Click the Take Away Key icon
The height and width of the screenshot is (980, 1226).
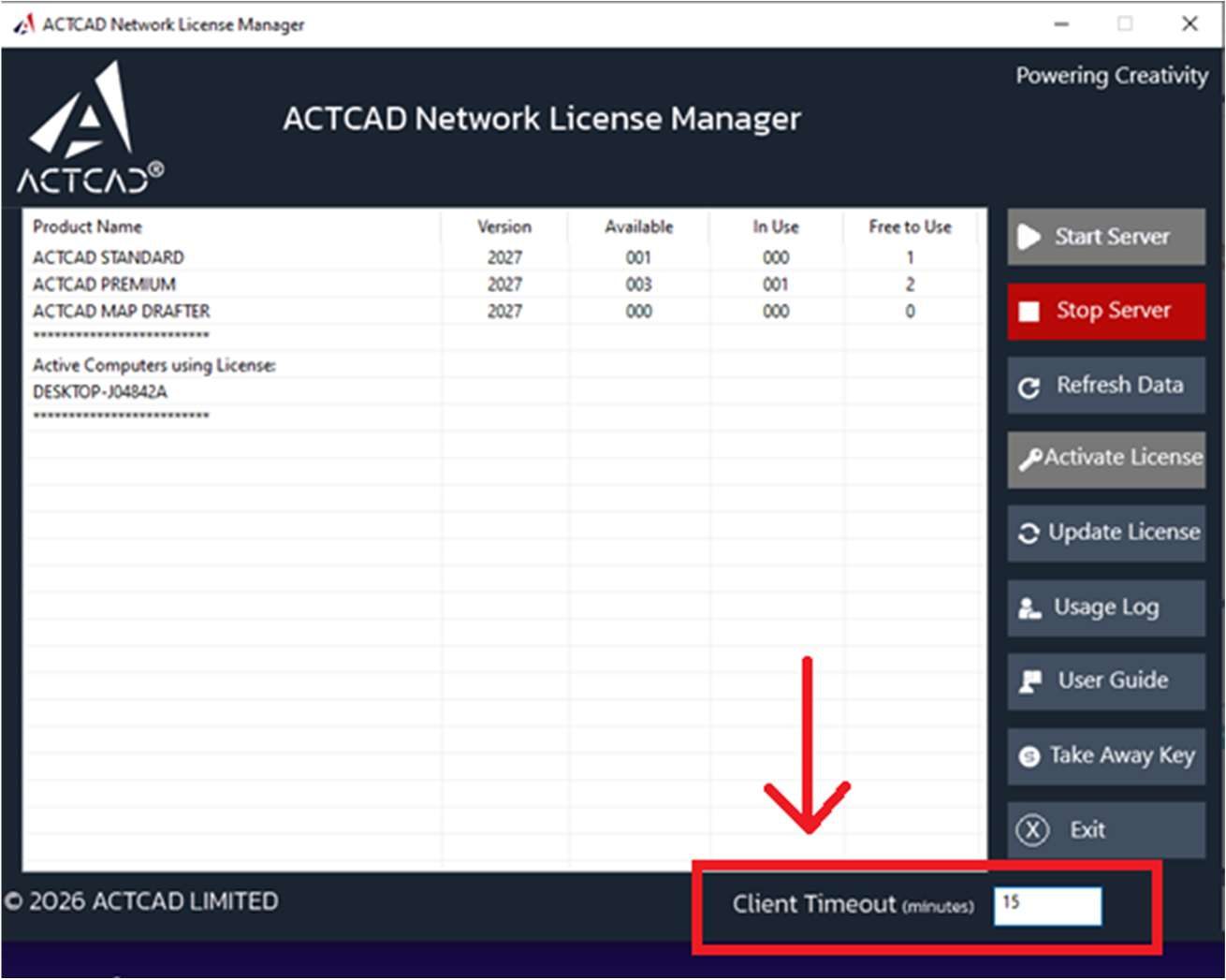pyautogui.click(x=1029, y=756)
